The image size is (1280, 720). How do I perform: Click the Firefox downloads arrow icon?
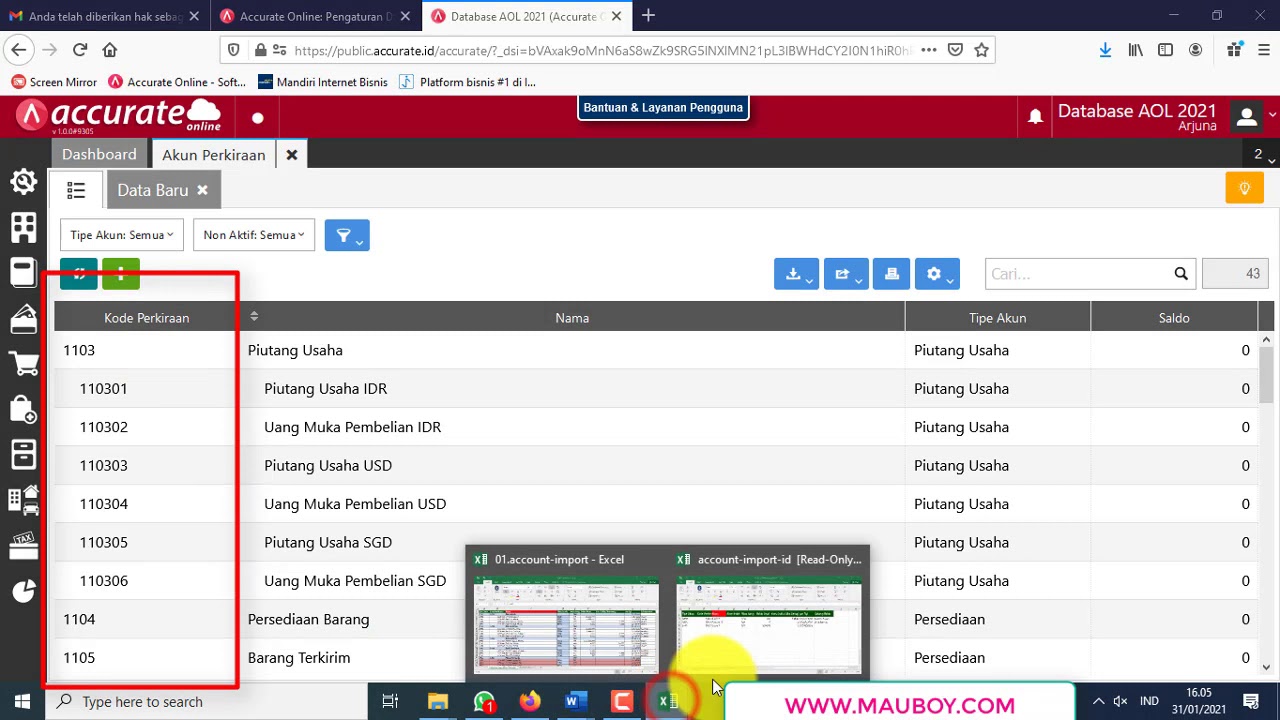pyautogui.click(x=1105, y=50)
